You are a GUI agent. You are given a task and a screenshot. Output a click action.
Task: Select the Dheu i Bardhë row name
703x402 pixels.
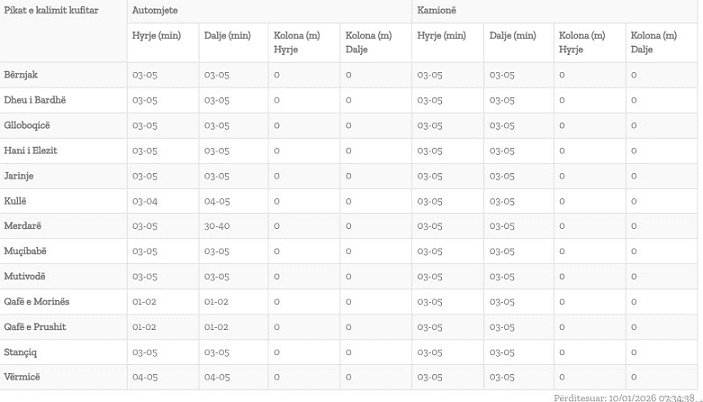35,100
